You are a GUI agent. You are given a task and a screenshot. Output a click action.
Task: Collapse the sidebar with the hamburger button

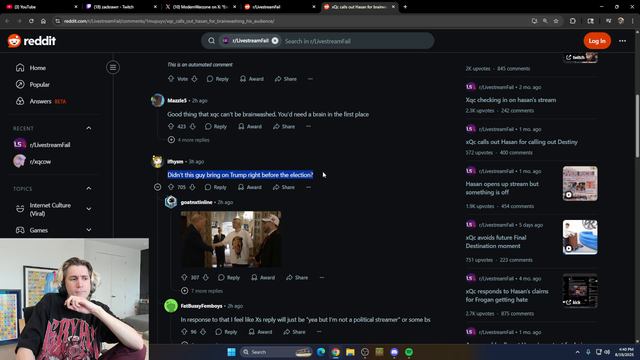coord(113,67)
